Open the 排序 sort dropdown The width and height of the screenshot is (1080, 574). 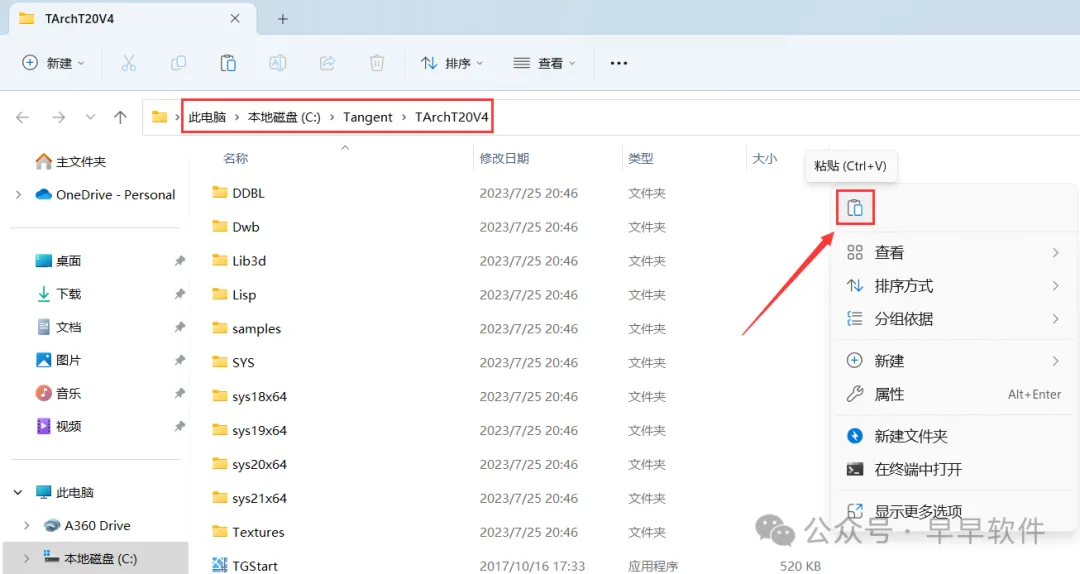[x=452, y=63]
